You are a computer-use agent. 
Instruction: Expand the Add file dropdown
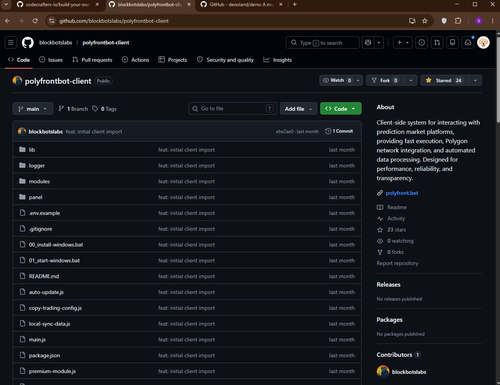pyautogui.click(x=298, y=109)
